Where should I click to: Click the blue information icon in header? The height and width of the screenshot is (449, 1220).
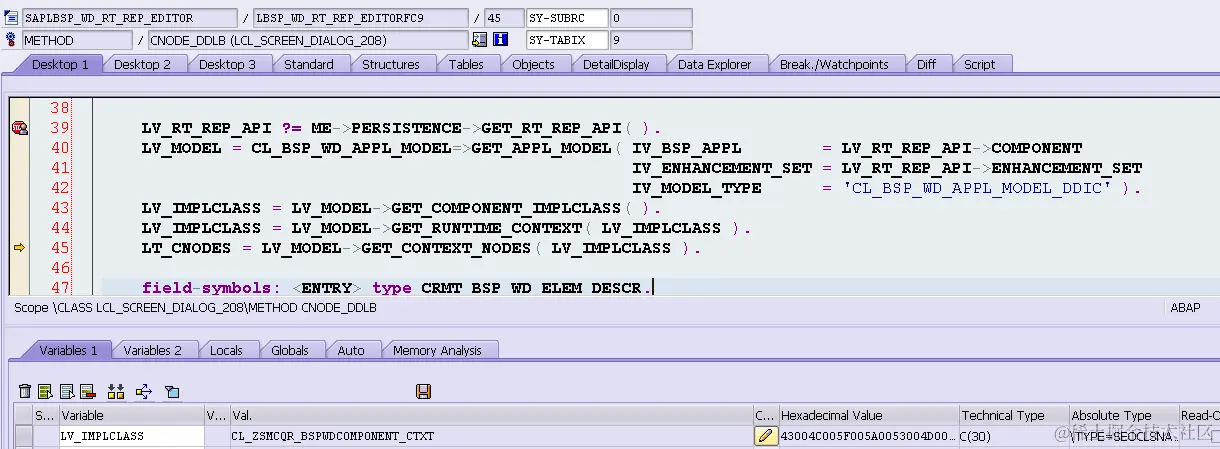[501, 40]
